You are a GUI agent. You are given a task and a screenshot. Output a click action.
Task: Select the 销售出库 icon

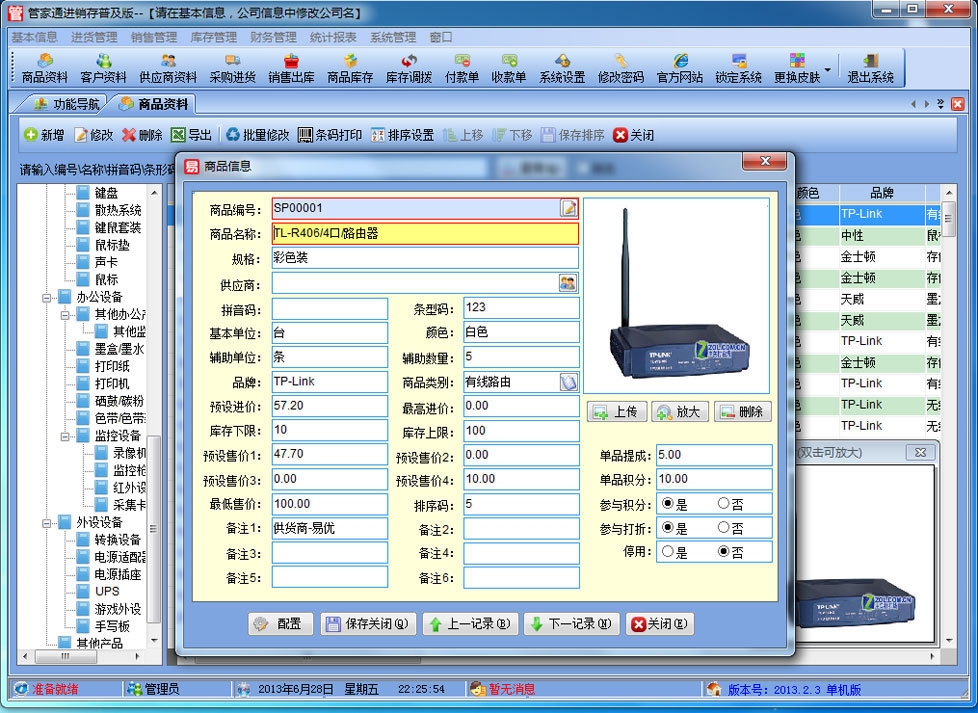(291, 70)
